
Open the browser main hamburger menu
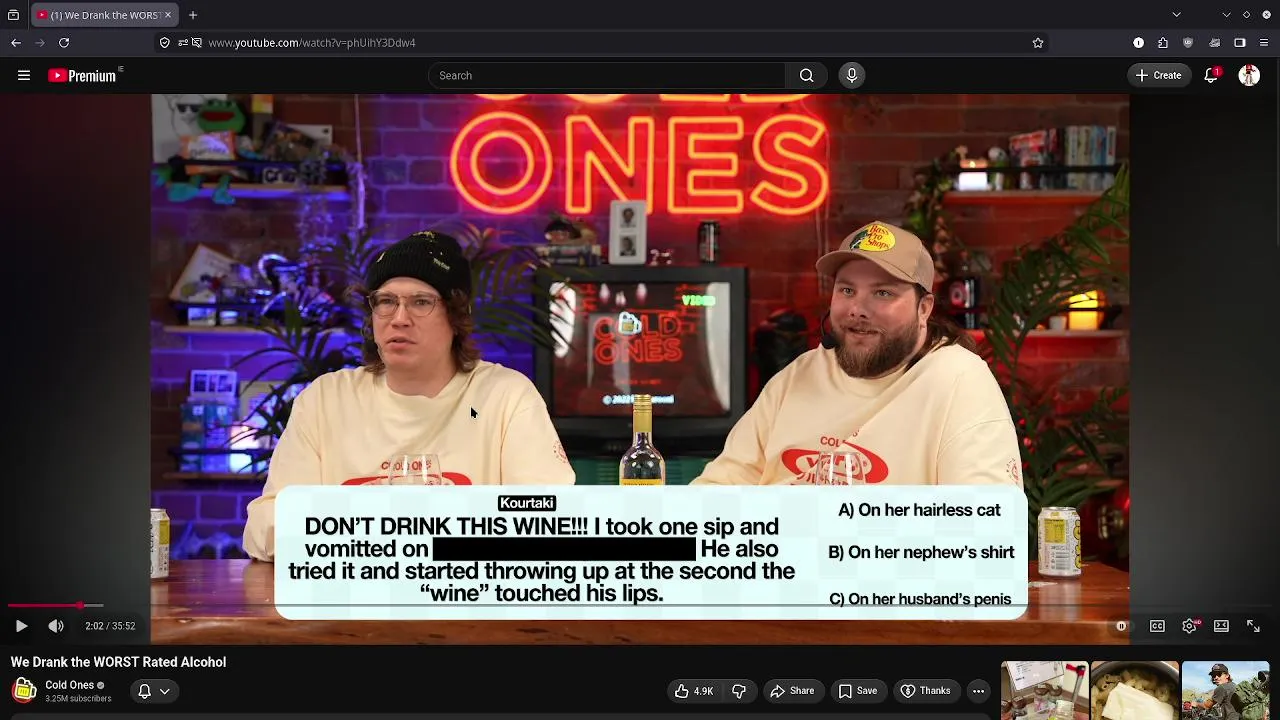[1264, 43]
